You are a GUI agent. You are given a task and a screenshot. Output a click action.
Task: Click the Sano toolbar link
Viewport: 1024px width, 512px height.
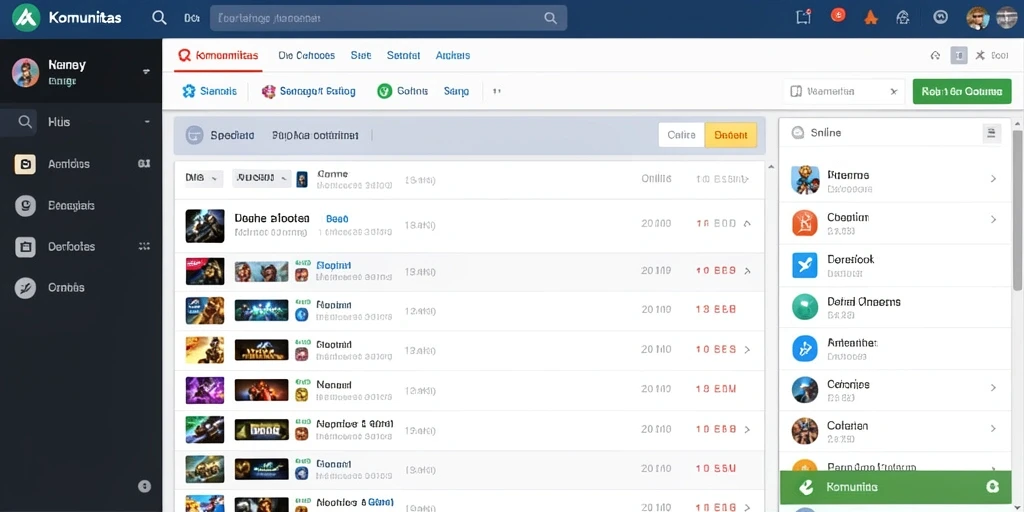coord(456,91)
